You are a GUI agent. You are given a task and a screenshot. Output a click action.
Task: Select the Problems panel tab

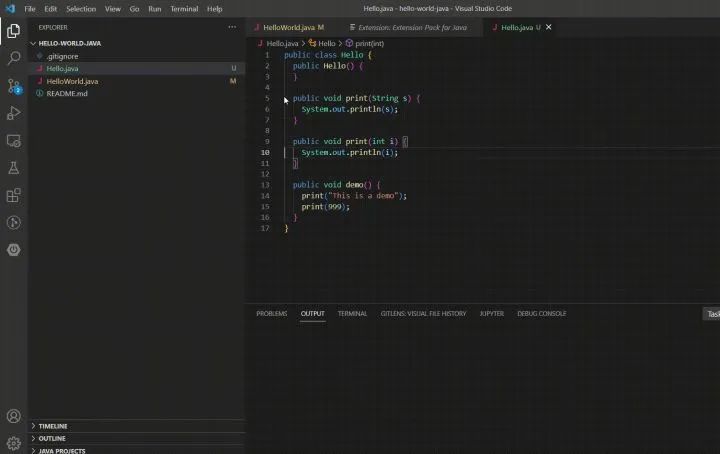271,313
